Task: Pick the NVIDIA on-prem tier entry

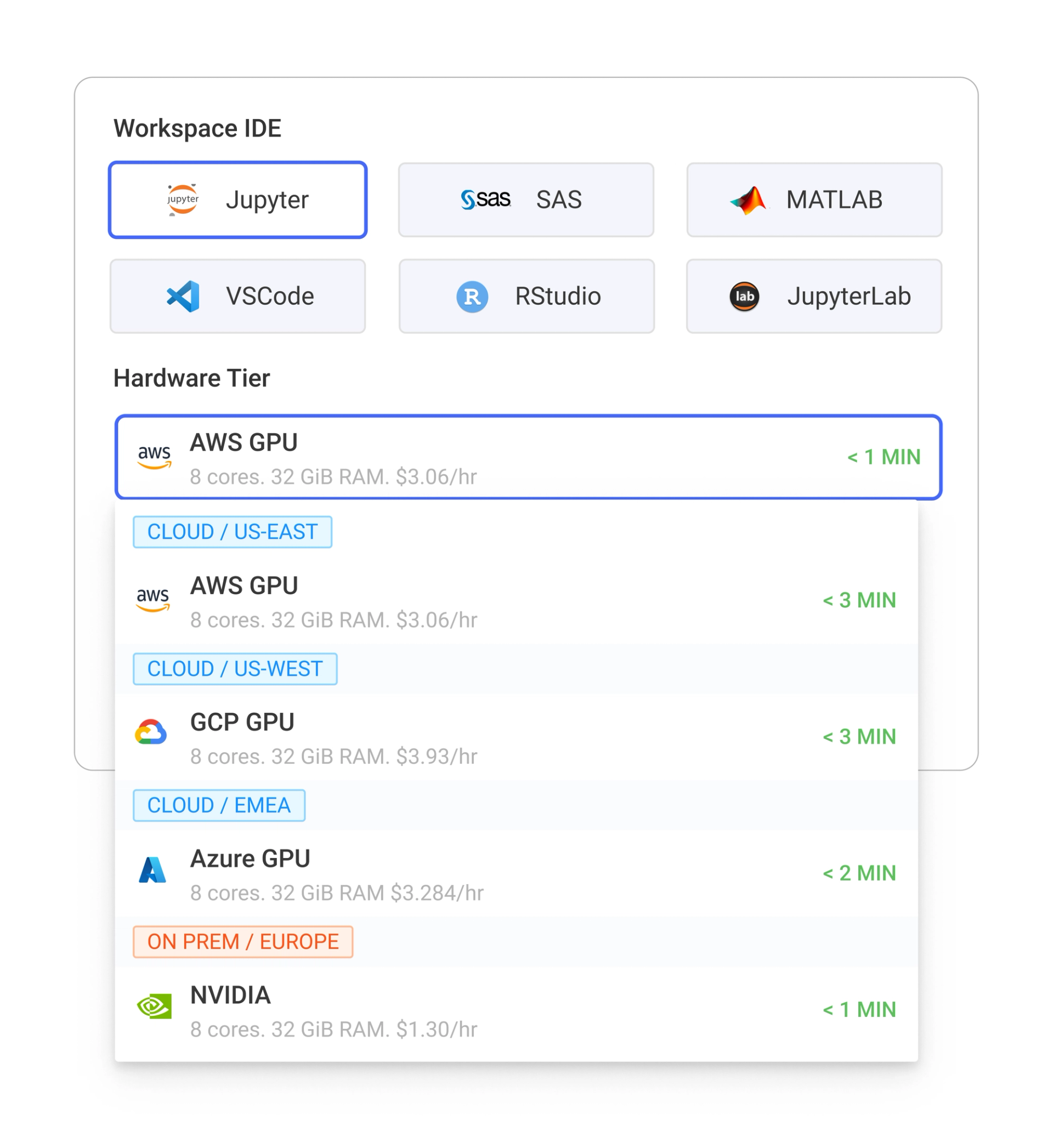Action: [x=516, y=1011]
